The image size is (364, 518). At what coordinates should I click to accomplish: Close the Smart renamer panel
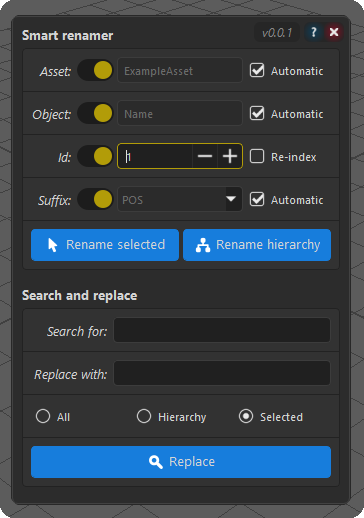(x=334, y=32)
